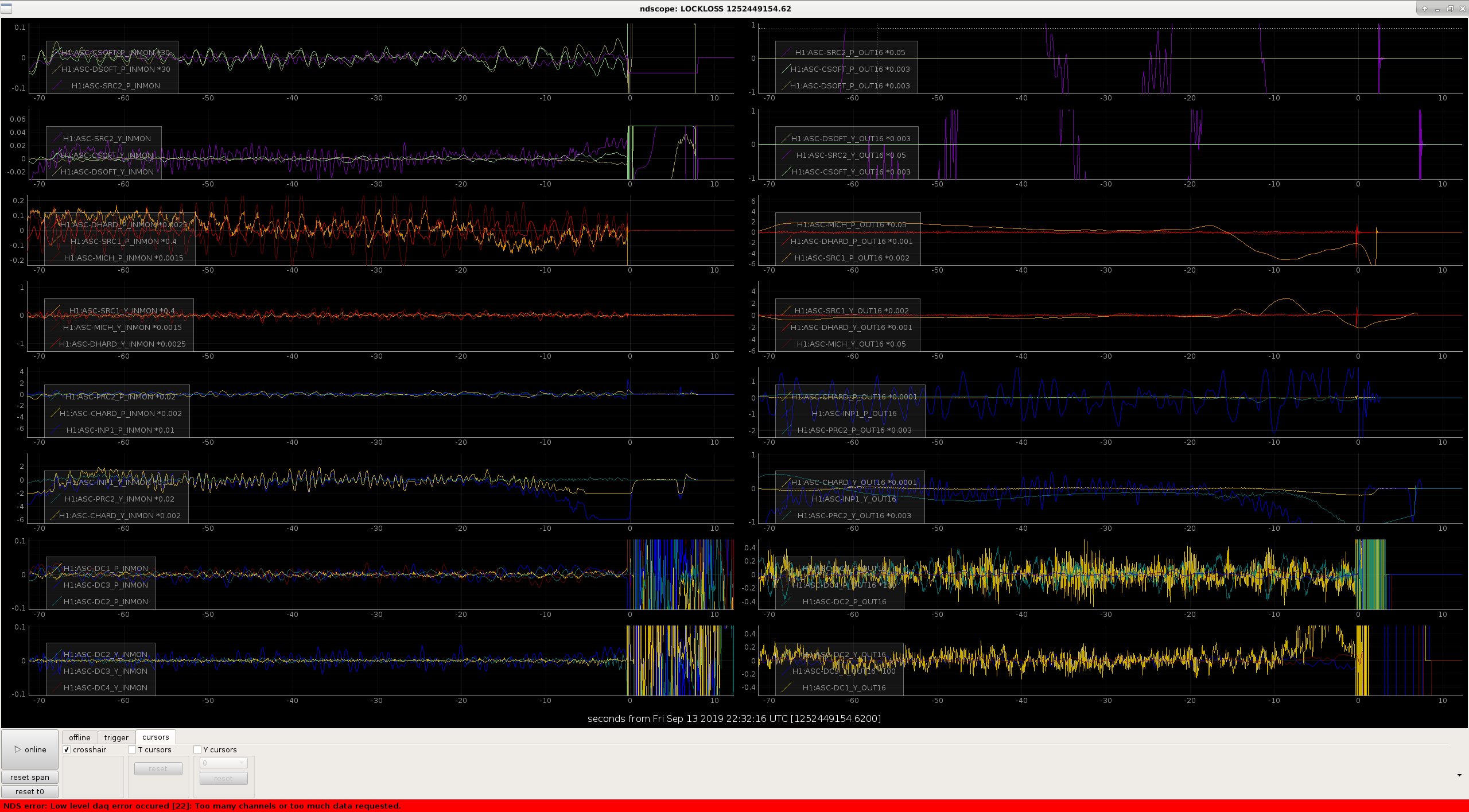Click legend entry H1:ASC-DSOFT_P_INMON *30
1469x812 pixels.
click(116, 69)
